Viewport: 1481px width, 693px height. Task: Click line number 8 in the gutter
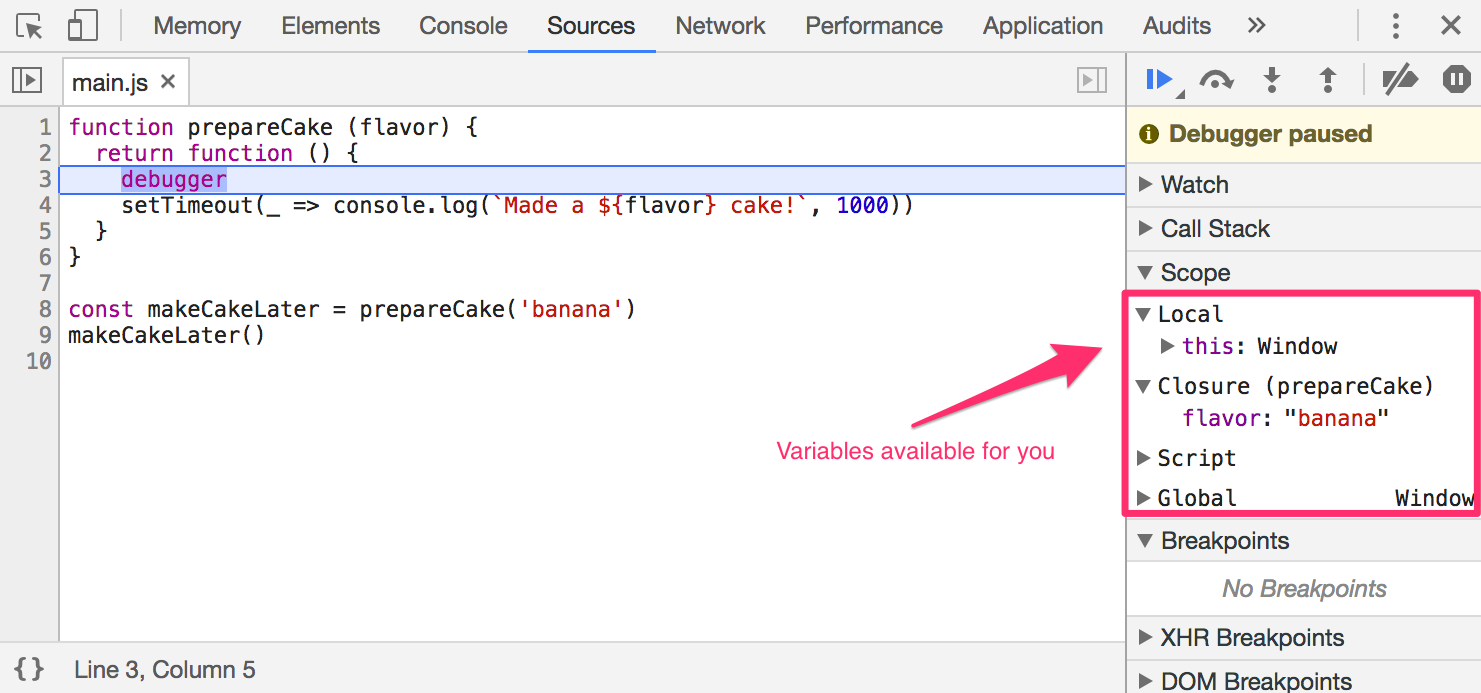43,309
